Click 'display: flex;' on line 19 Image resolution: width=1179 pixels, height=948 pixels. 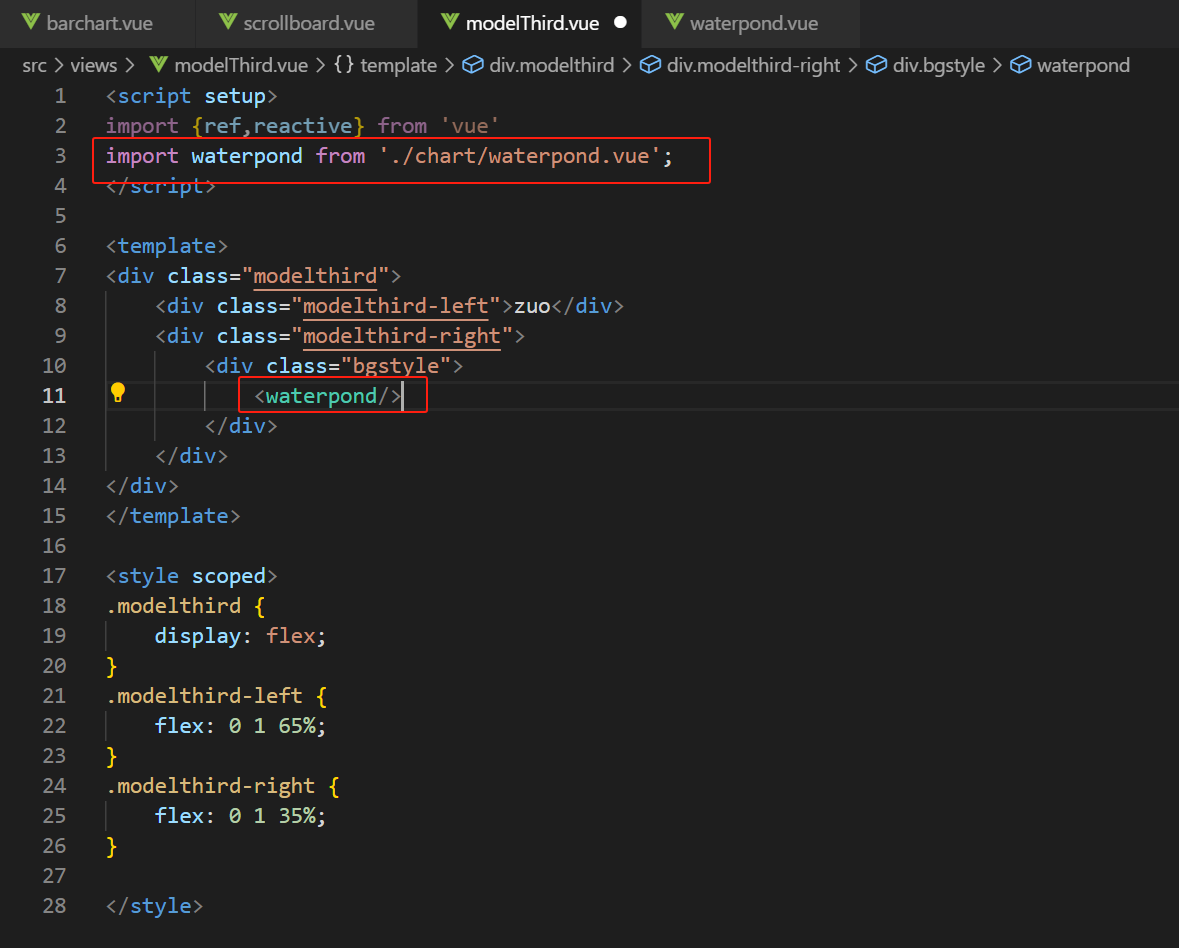[x=241, y=637]
